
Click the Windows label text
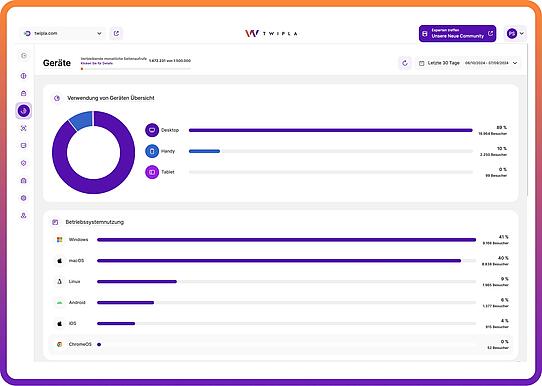pyautogui.click(x=78, y=239)
